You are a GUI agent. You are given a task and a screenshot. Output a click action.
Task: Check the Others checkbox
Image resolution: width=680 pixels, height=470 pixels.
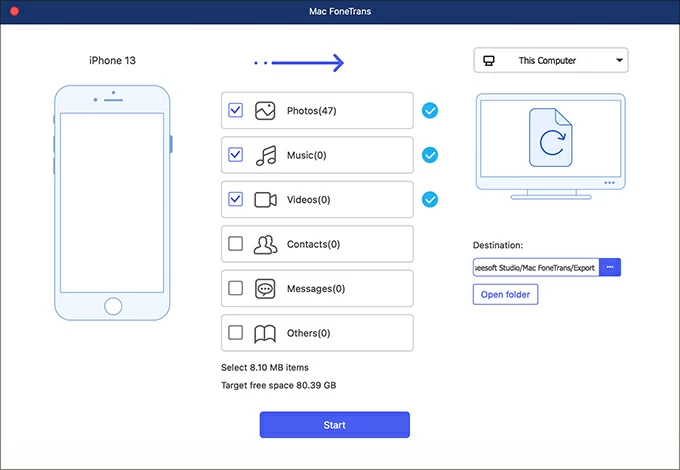tap(235, 333)
